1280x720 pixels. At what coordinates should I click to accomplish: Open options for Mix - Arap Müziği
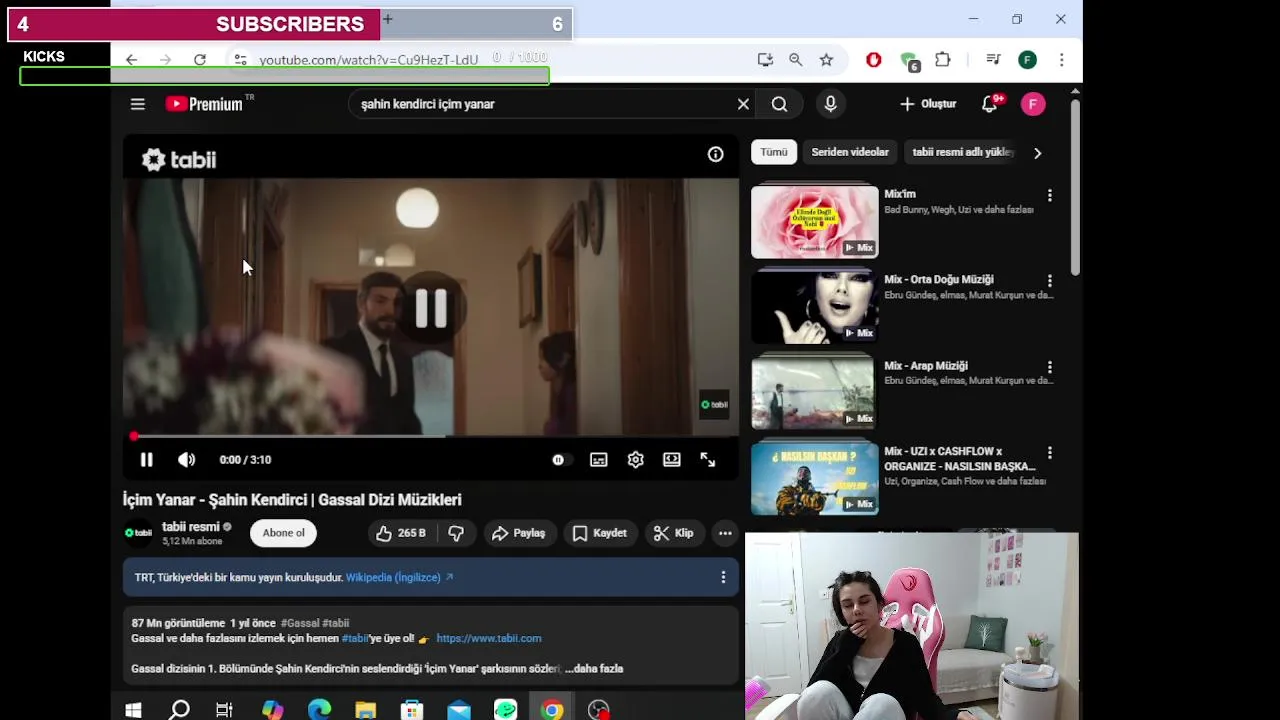(1049, 368)
